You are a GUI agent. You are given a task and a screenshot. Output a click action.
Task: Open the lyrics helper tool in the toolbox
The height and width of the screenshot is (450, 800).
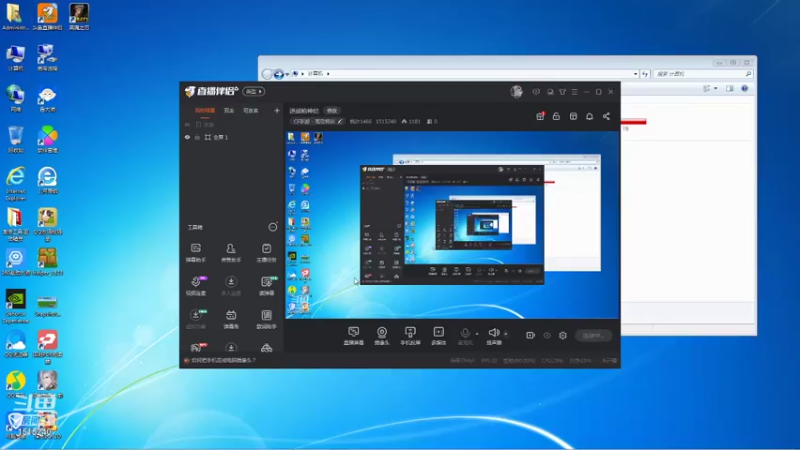click(x=266, y=319)
